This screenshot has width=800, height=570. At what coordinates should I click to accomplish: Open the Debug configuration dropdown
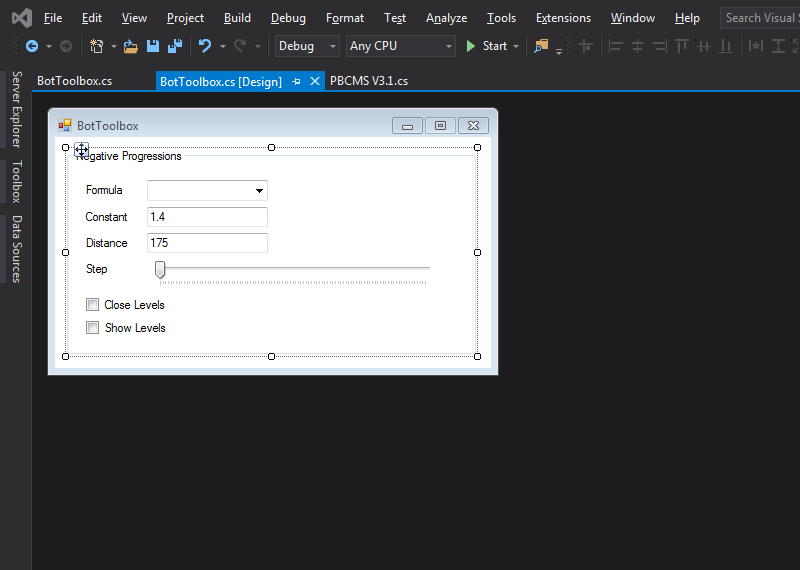(x=307, y=46)
